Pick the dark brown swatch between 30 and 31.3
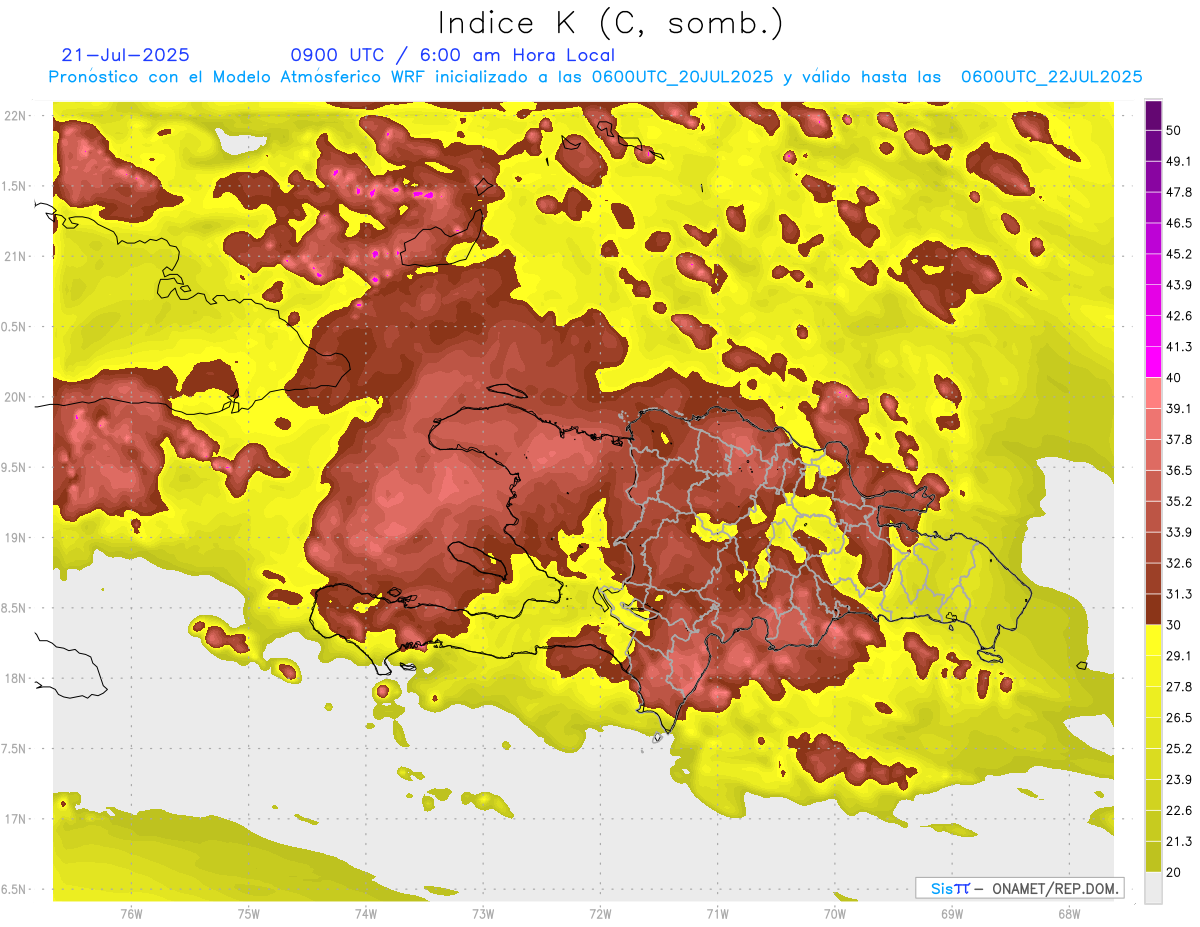The height and width of the screenshot is (927, 1200). 1153,609
